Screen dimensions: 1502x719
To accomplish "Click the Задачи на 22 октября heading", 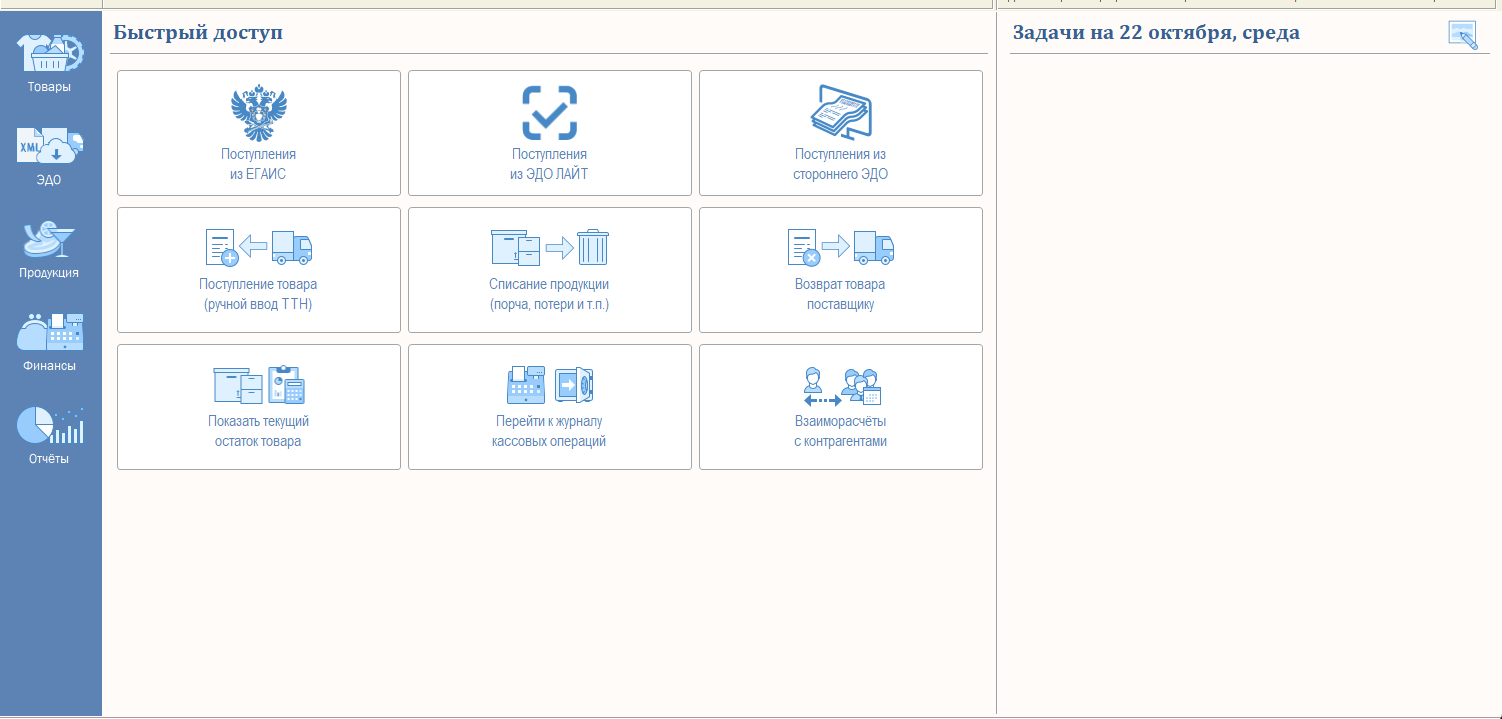I will point(1156,33).
